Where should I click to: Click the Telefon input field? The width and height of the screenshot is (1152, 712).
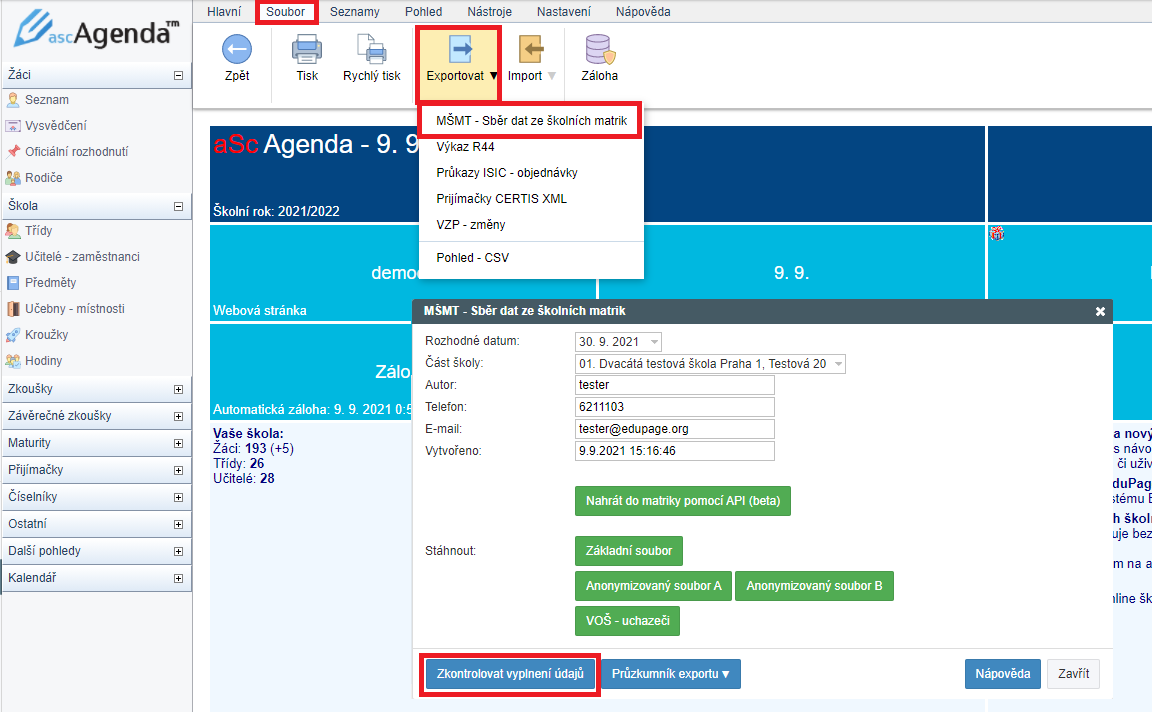pos(674,407)
